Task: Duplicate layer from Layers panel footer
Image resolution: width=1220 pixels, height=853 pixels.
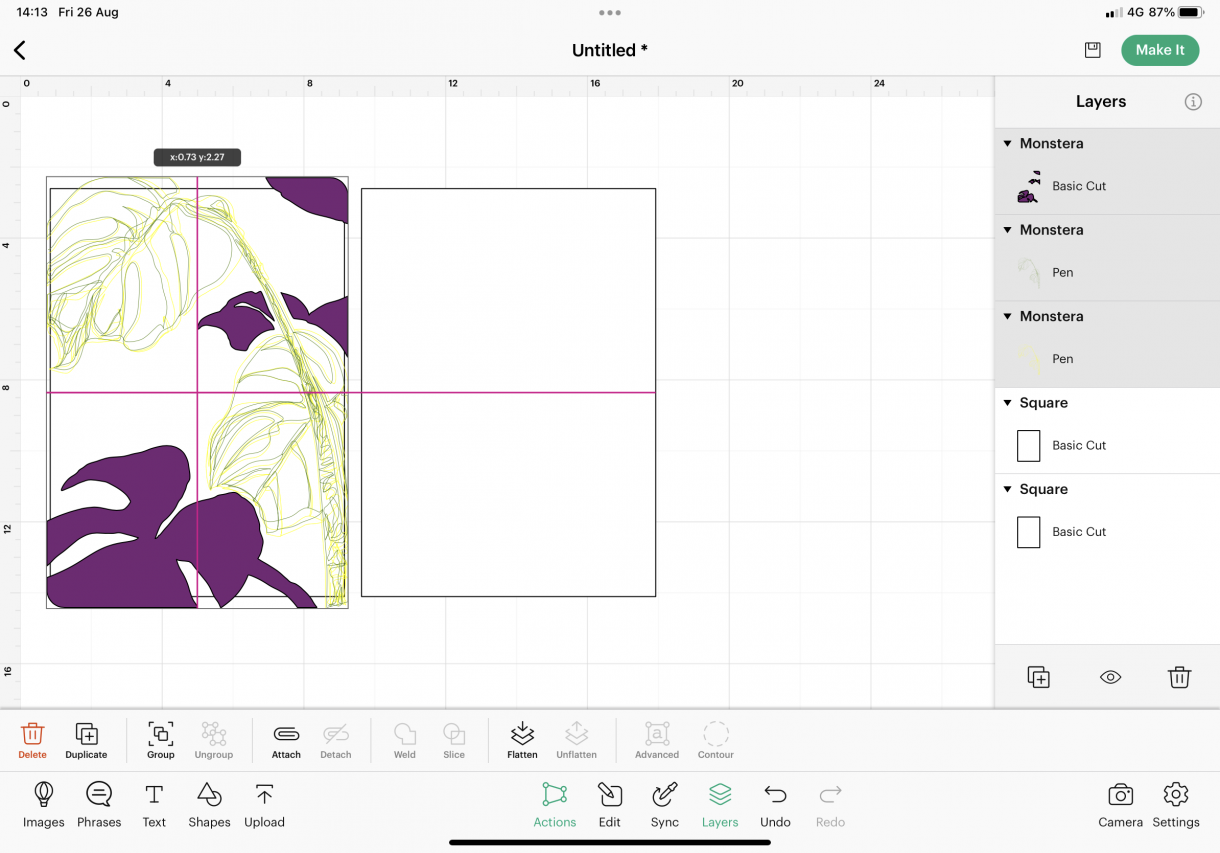Action: 1039,677
